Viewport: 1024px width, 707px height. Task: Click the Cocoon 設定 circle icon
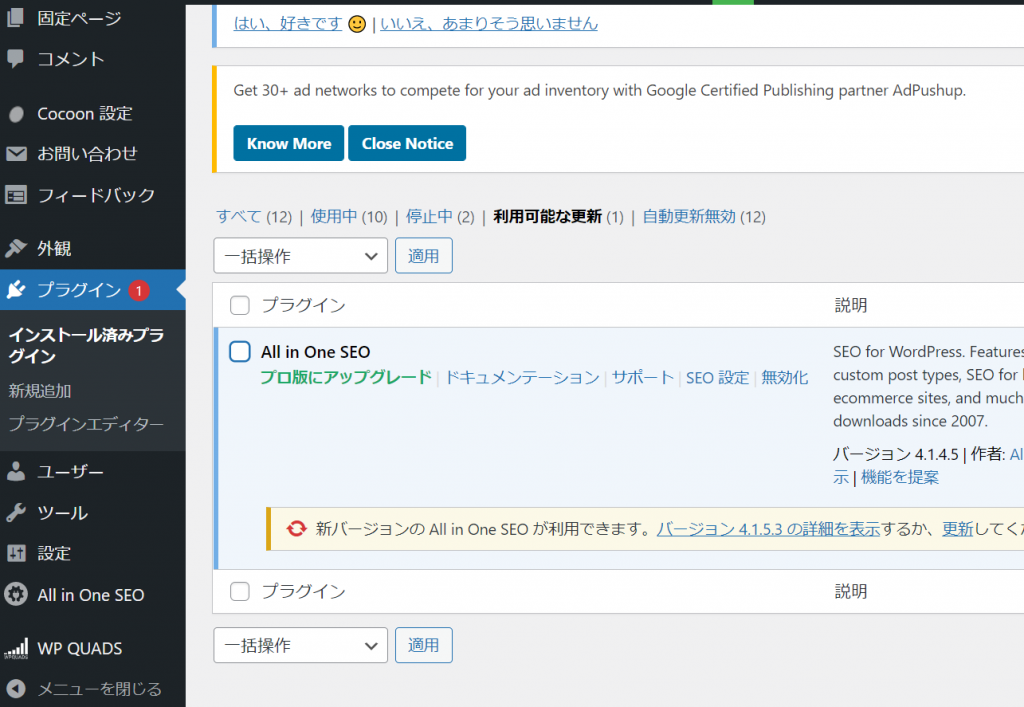(x=16, y=114)
